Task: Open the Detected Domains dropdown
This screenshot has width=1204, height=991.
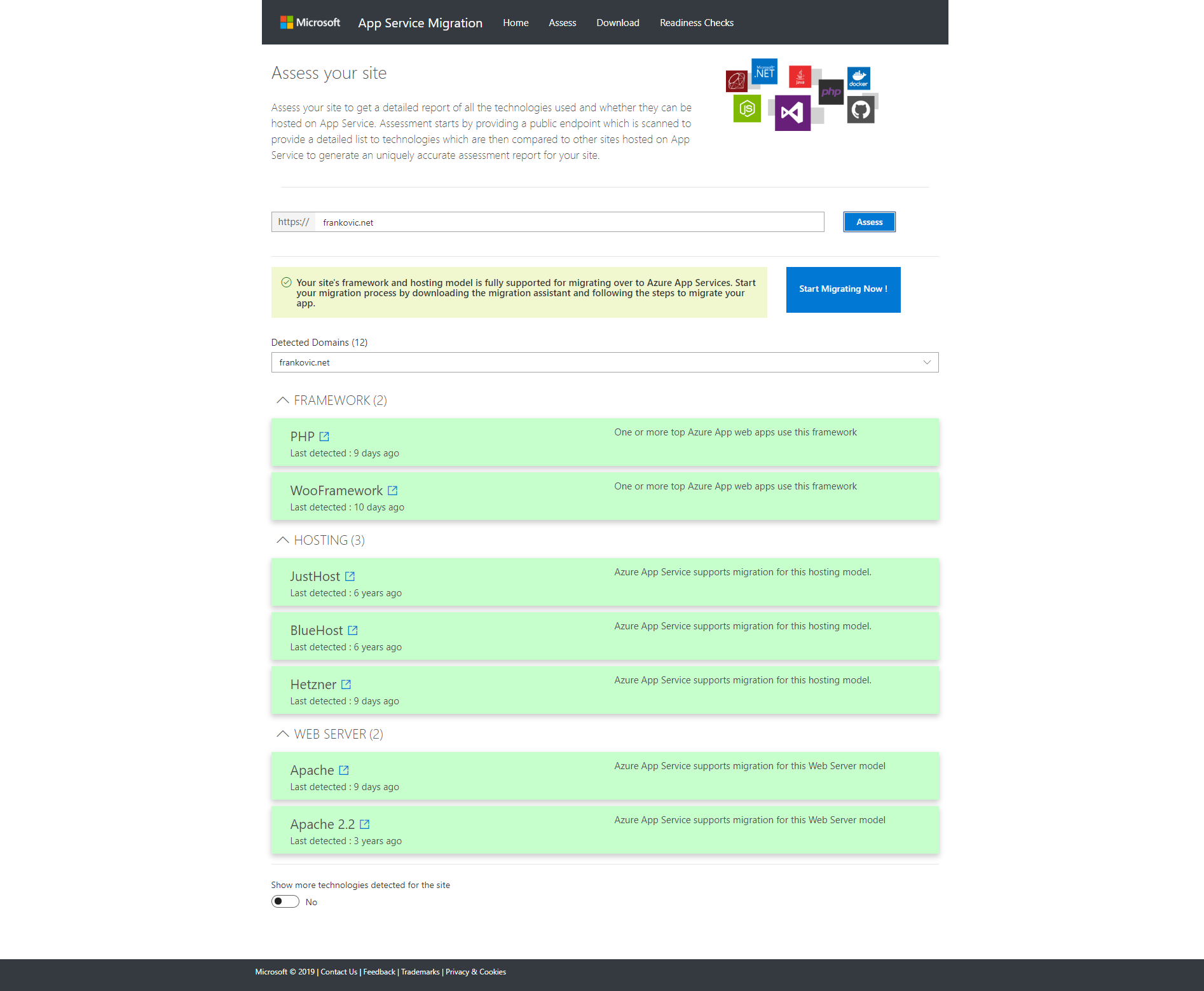Action: click(927, 362)
